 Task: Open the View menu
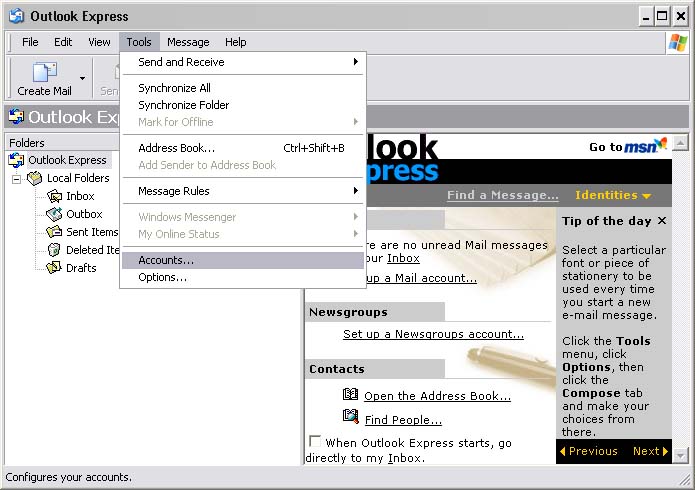click(x=99, y=42)
